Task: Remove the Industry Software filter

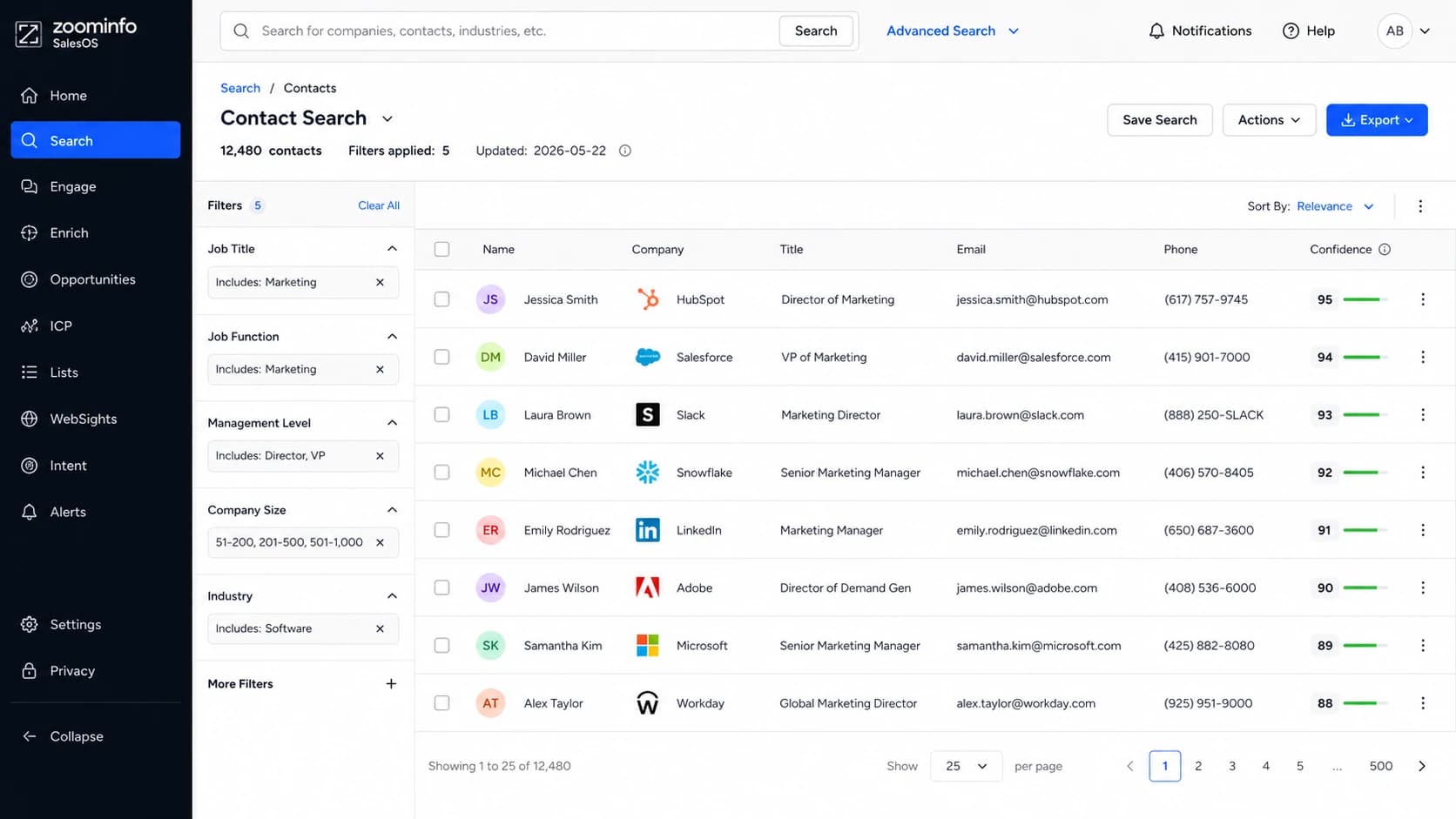Action: [x=380, y=628]
